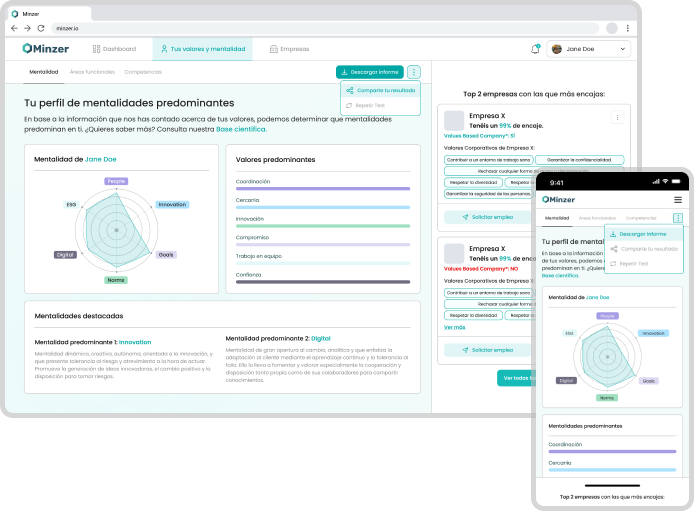The width and height of the screenshot is (694, 511).
Task: Click the Innovación progress bar
Action: (323, 226)
